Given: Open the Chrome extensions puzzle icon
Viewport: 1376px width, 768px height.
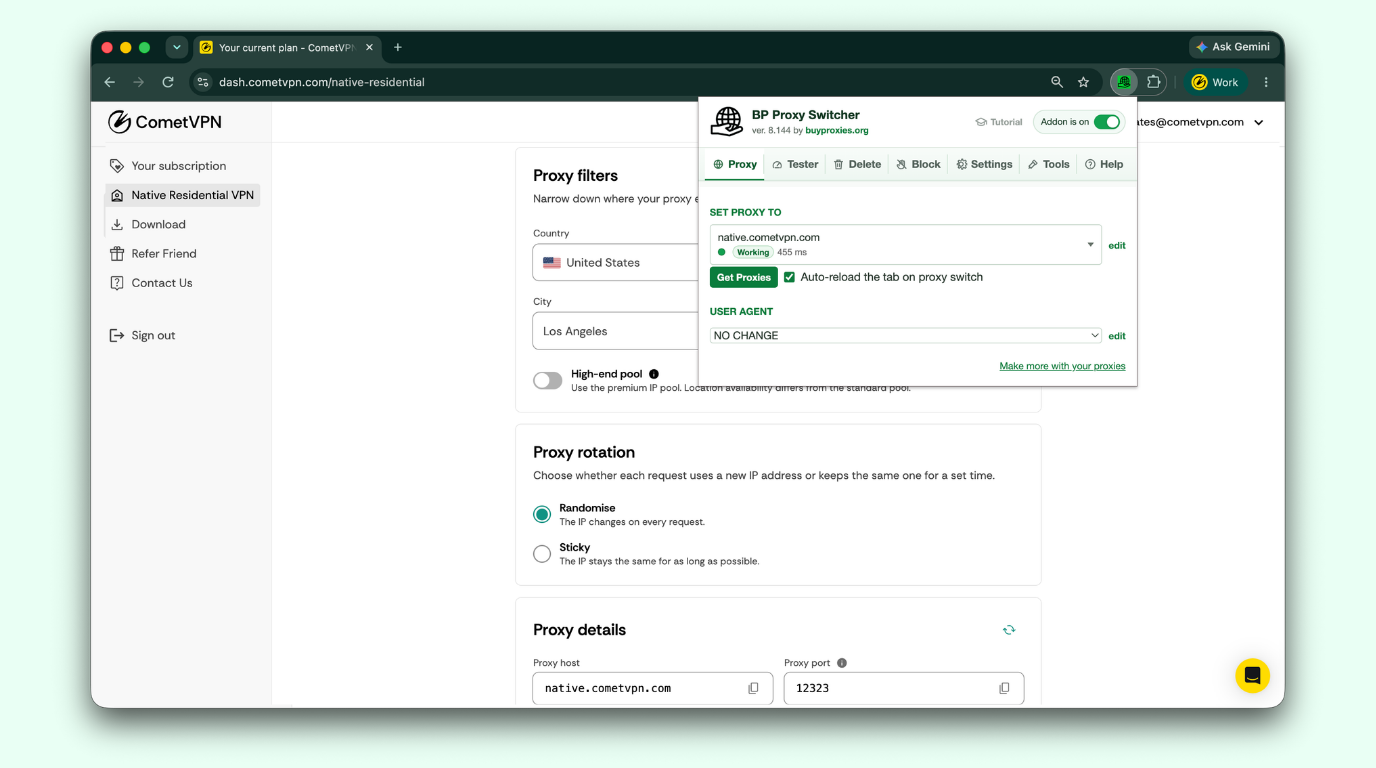Looking at the screenshot, I should (1154, 82).
